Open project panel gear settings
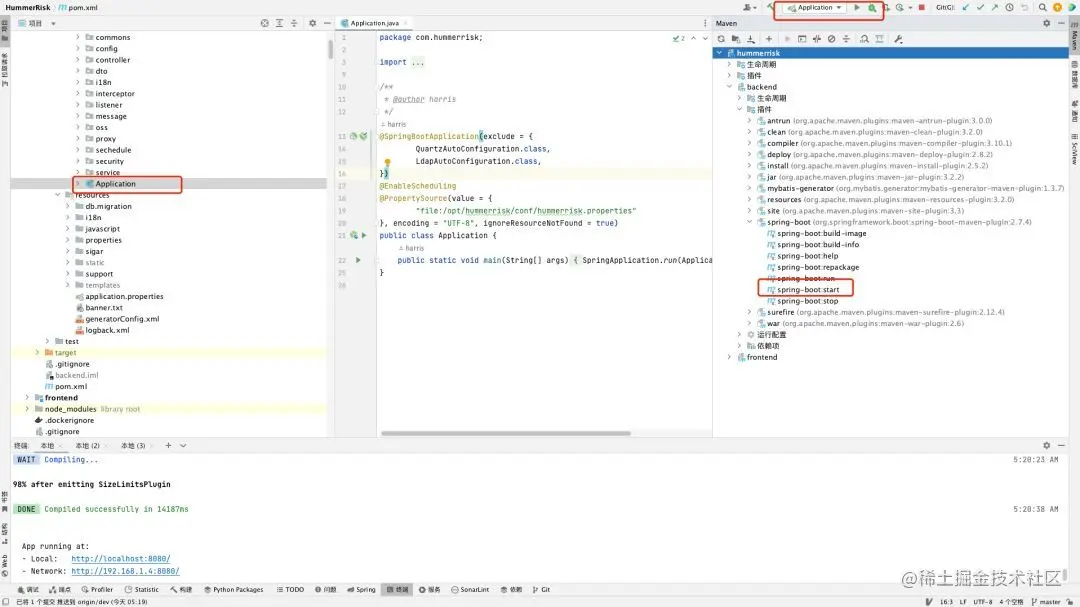The height and width of the screenshot is (607, 1080). (x=313, y=23)
